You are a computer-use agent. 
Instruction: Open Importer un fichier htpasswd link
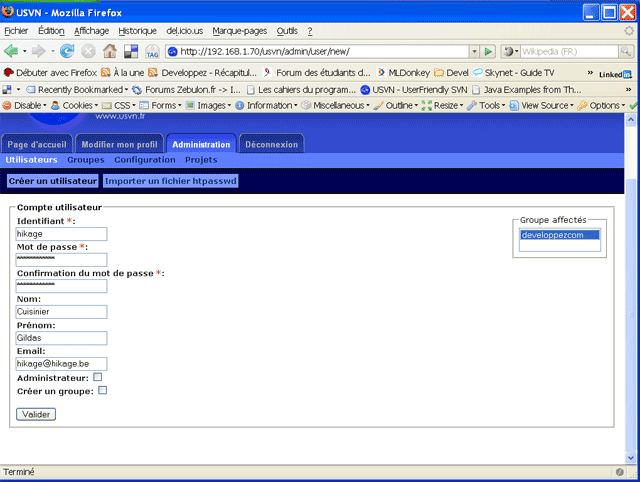pyautogui.click(x=171, y=181)
